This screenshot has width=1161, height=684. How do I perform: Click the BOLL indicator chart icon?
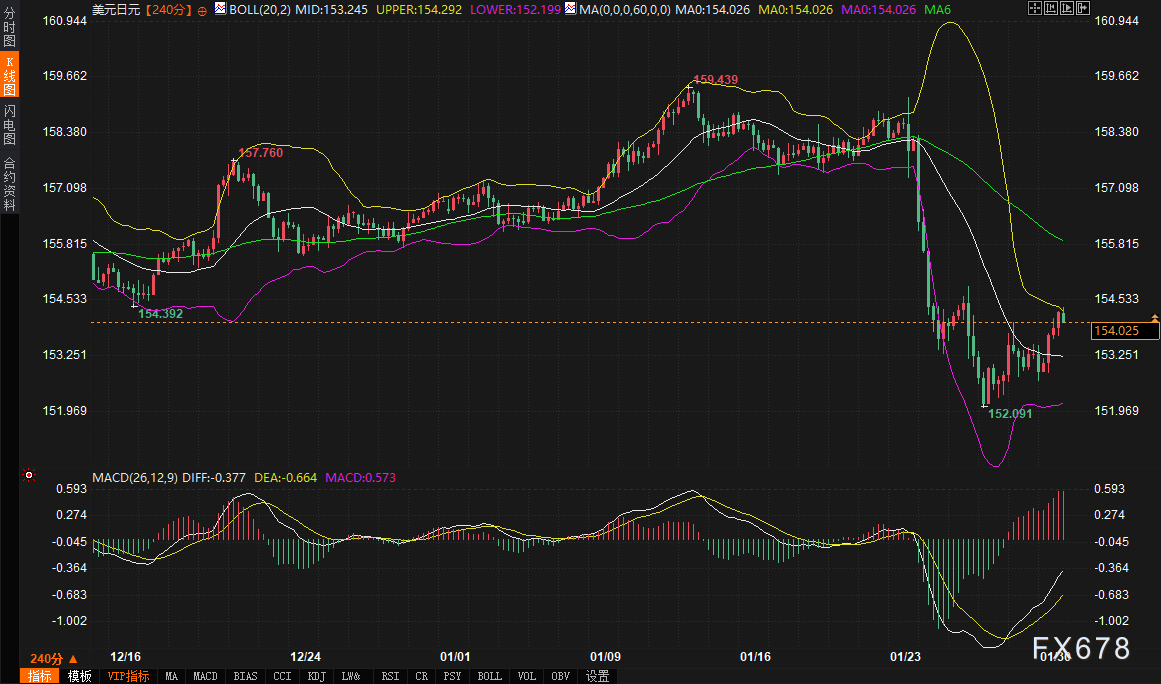220,9
